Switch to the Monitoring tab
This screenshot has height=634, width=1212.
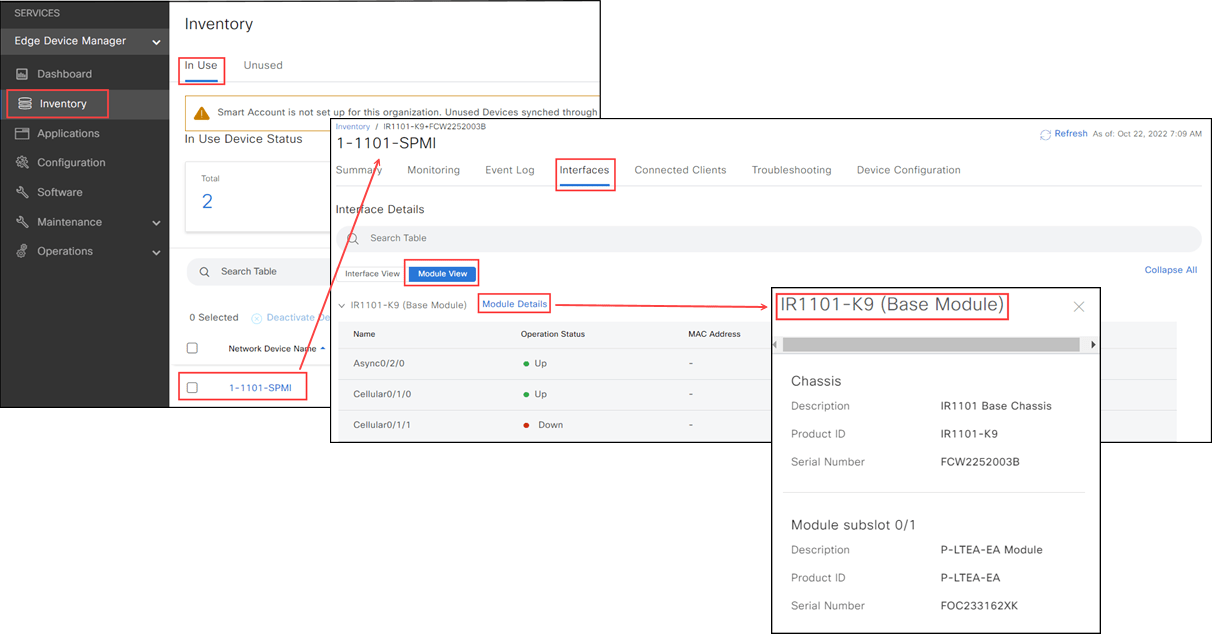(x=433, y=171)
